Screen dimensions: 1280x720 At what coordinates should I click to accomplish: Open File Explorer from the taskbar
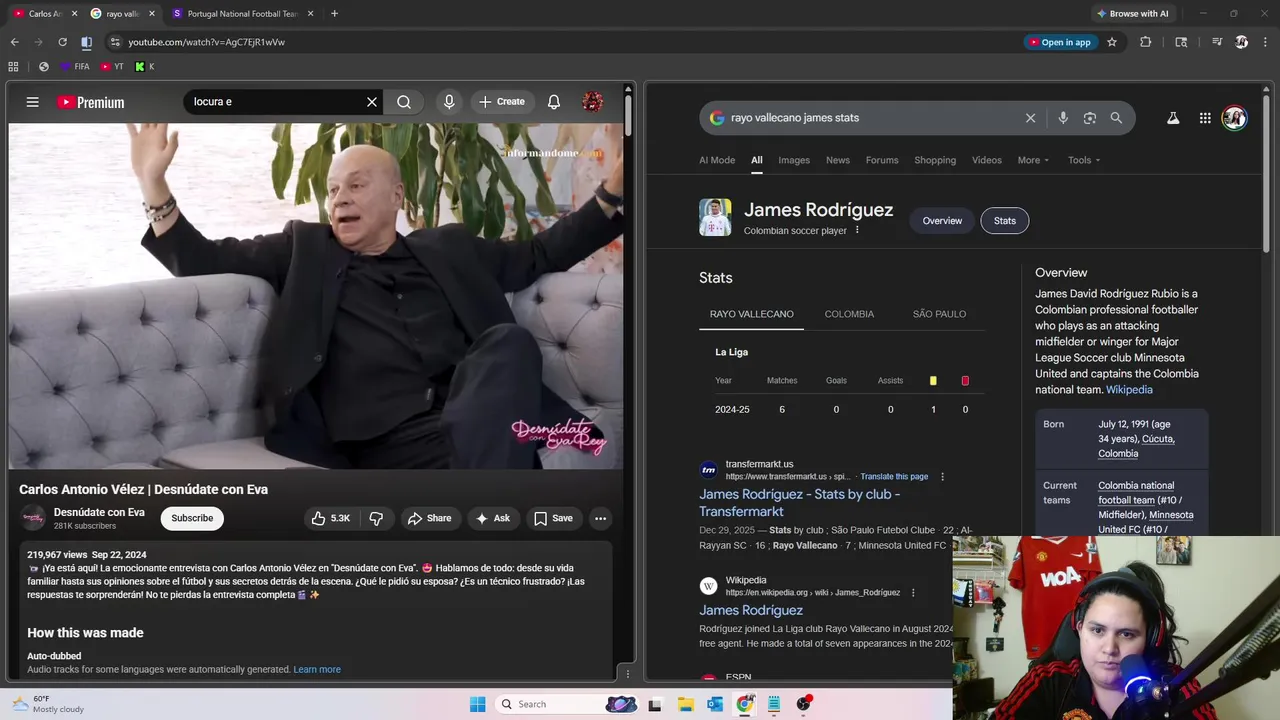click(x=685, y=704)
